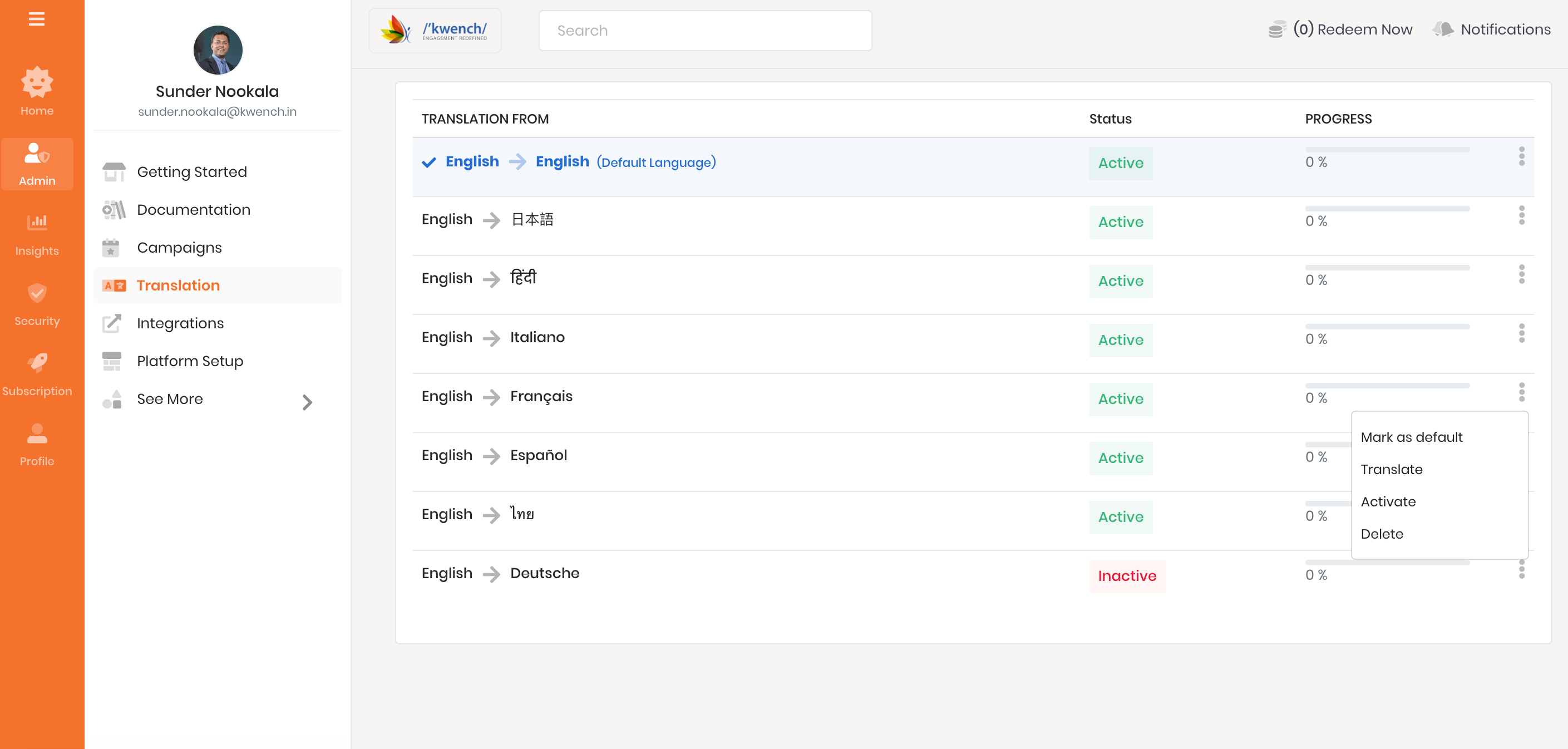The height and width of the screenshot is (749, 1568).
Task: Open Getting Started page
Action: tap(192, 172)
